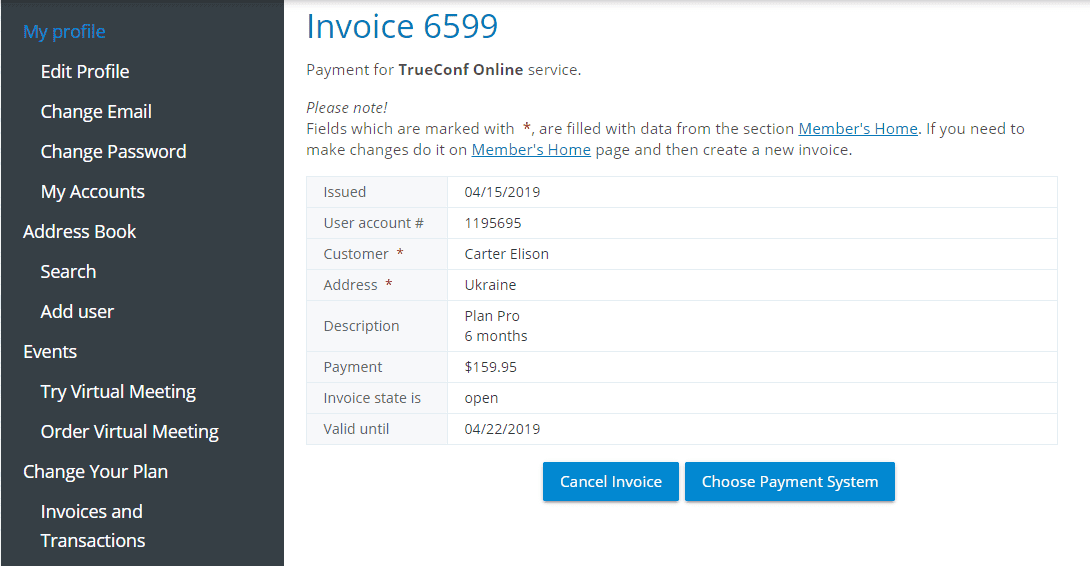Follow the first Member's Home link
The width and height of the screenshot is (1090, 566).
pos(858,129)
